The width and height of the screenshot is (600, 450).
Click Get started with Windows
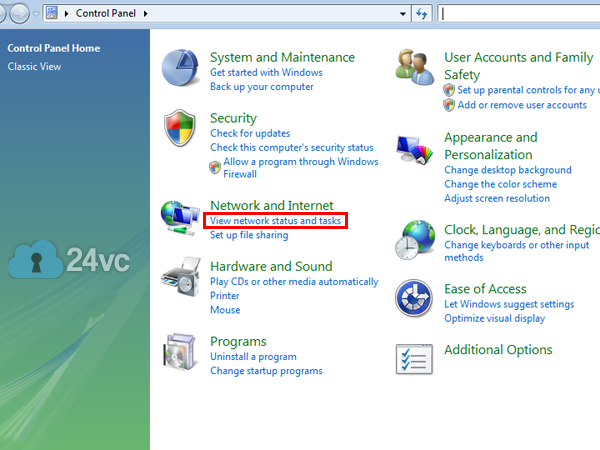[266, 72]
